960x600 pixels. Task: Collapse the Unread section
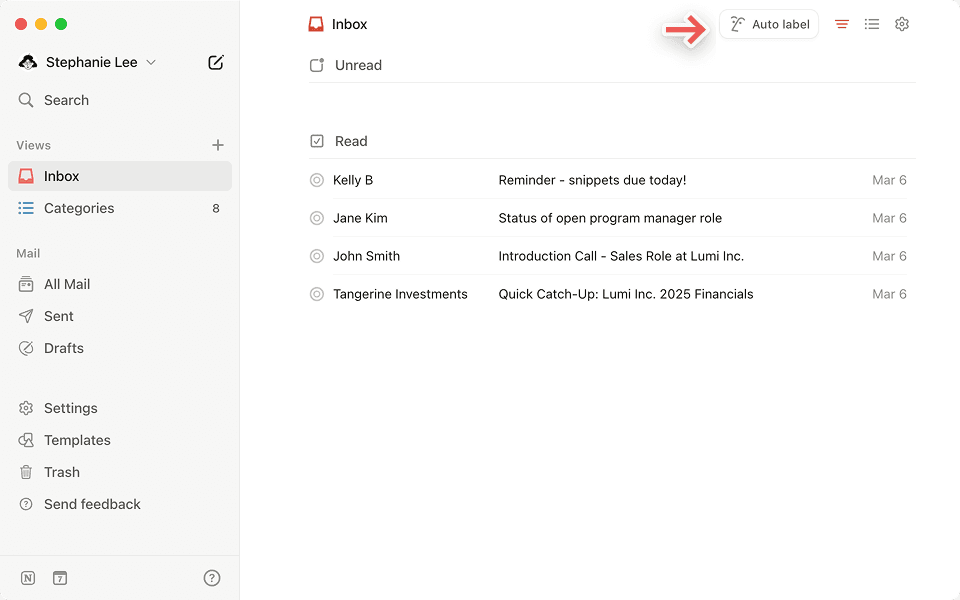(317, 64)
